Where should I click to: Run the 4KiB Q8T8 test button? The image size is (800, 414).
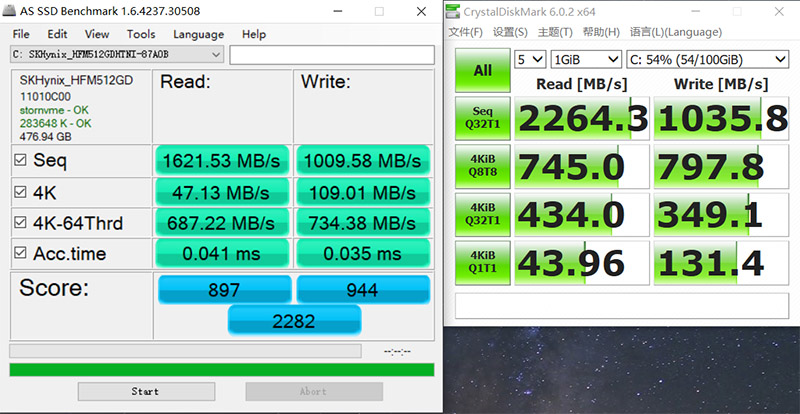coord(483,166)
